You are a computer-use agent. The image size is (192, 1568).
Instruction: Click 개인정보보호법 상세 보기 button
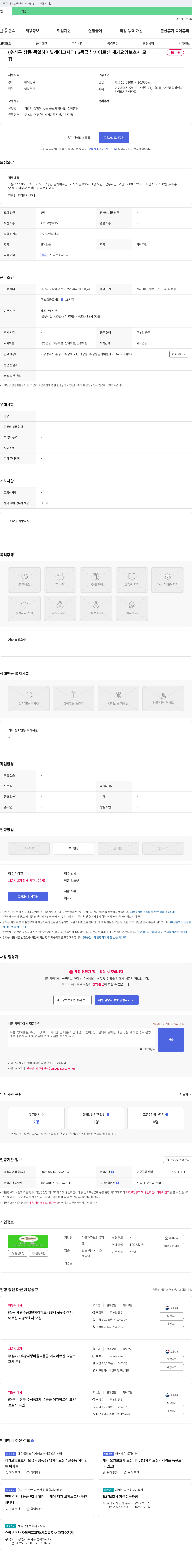pos(73,1000)
